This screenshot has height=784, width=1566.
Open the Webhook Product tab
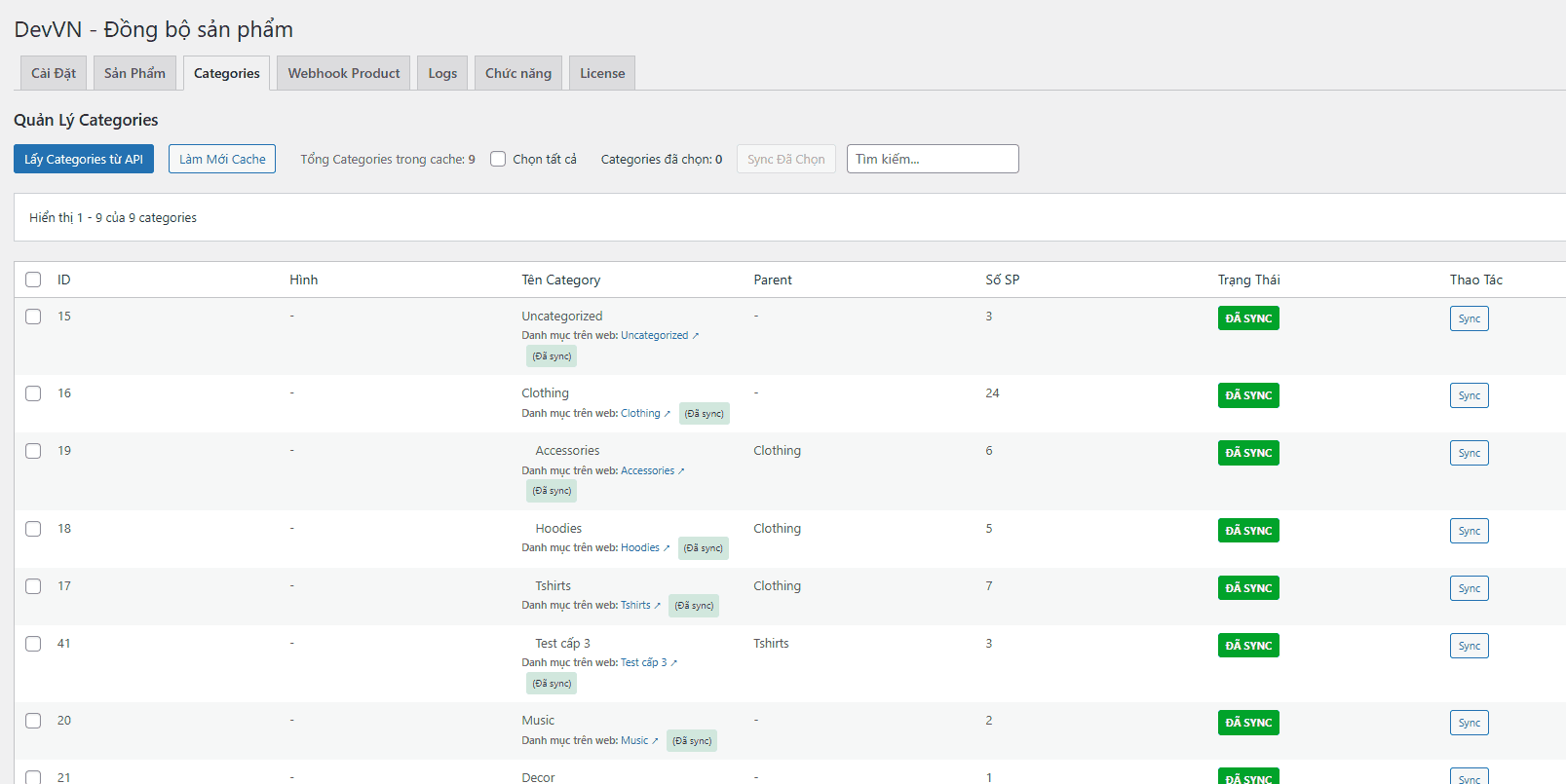point(343,73)
